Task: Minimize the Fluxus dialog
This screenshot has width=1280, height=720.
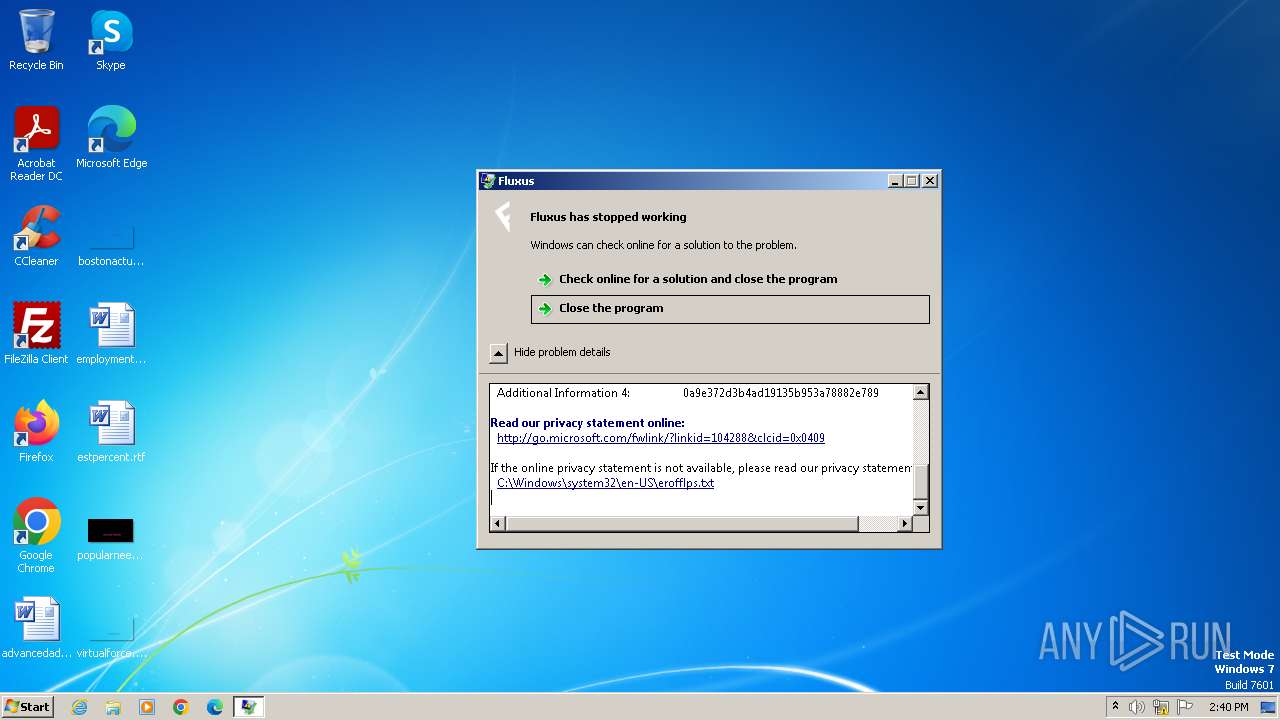Action: tap(895, 181)
